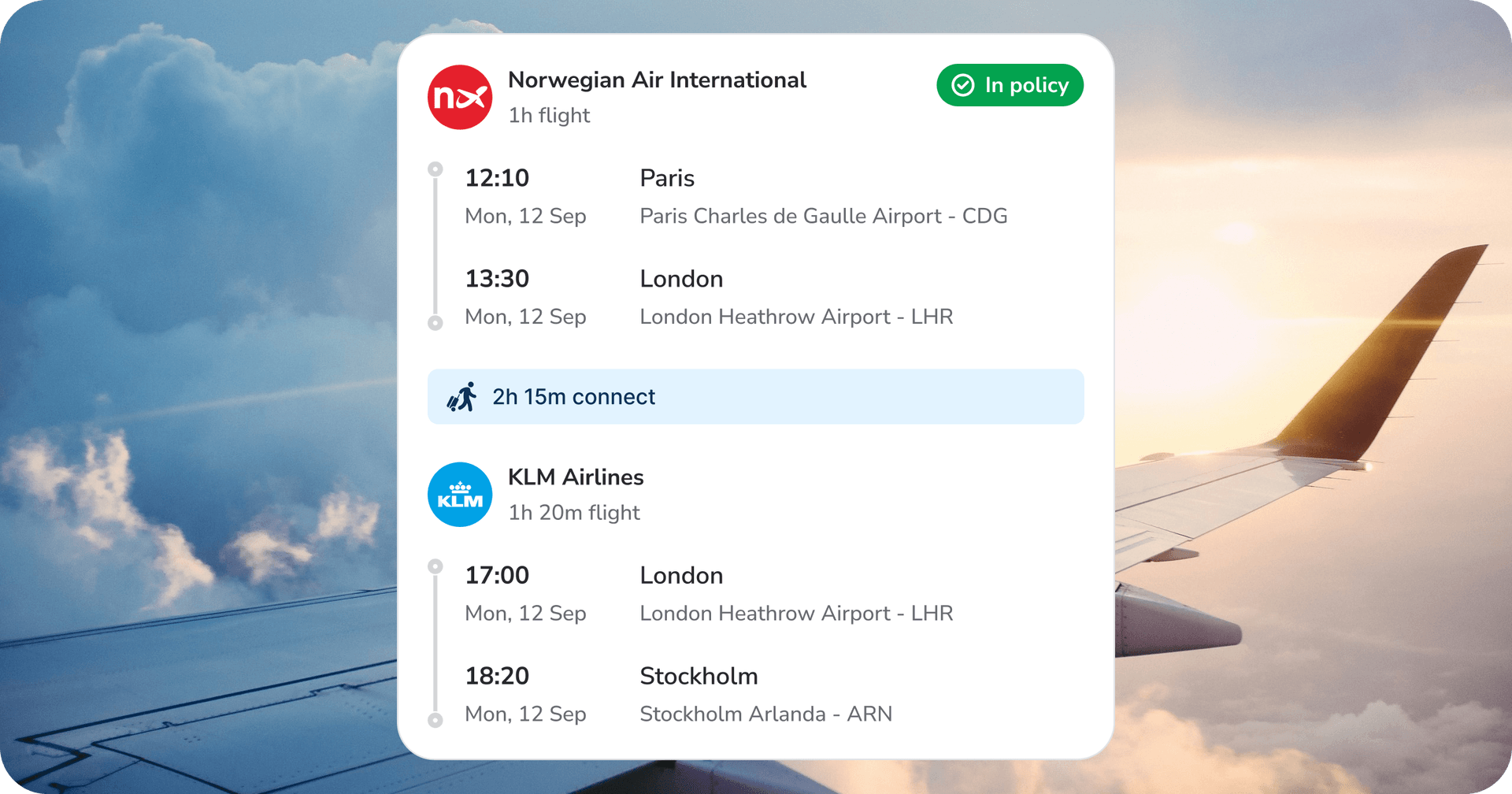Click the Stockholm arrival timeline dot
Screen dimensions: 1512x794
435,720
